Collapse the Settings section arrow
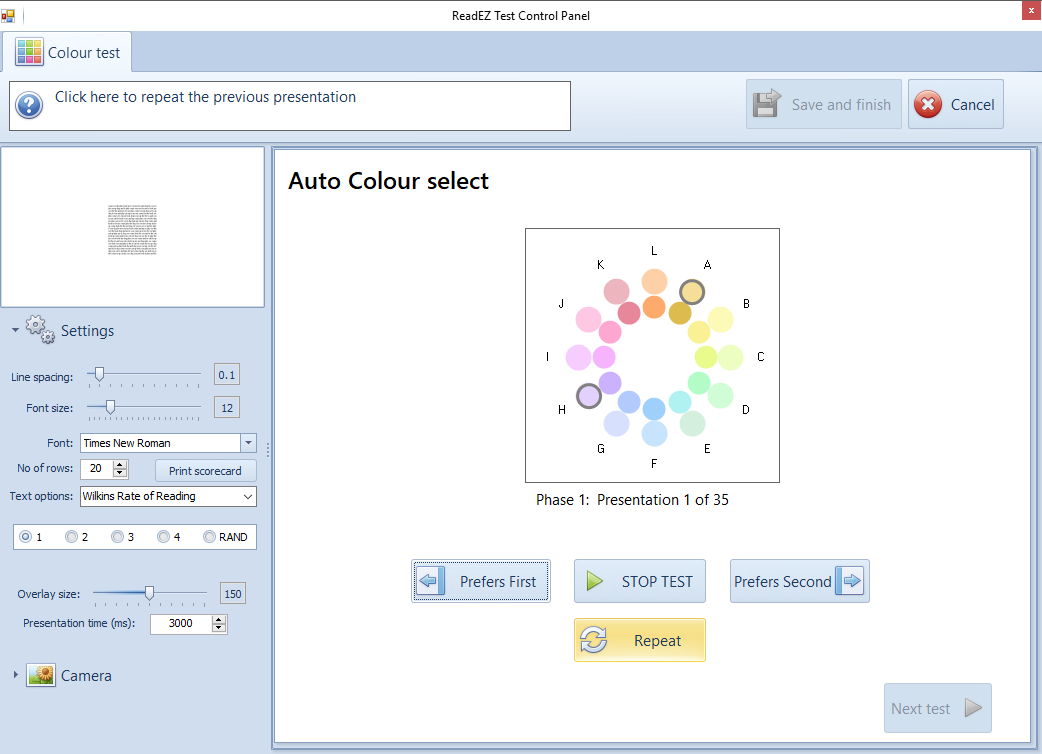 (x=15, y=331)
